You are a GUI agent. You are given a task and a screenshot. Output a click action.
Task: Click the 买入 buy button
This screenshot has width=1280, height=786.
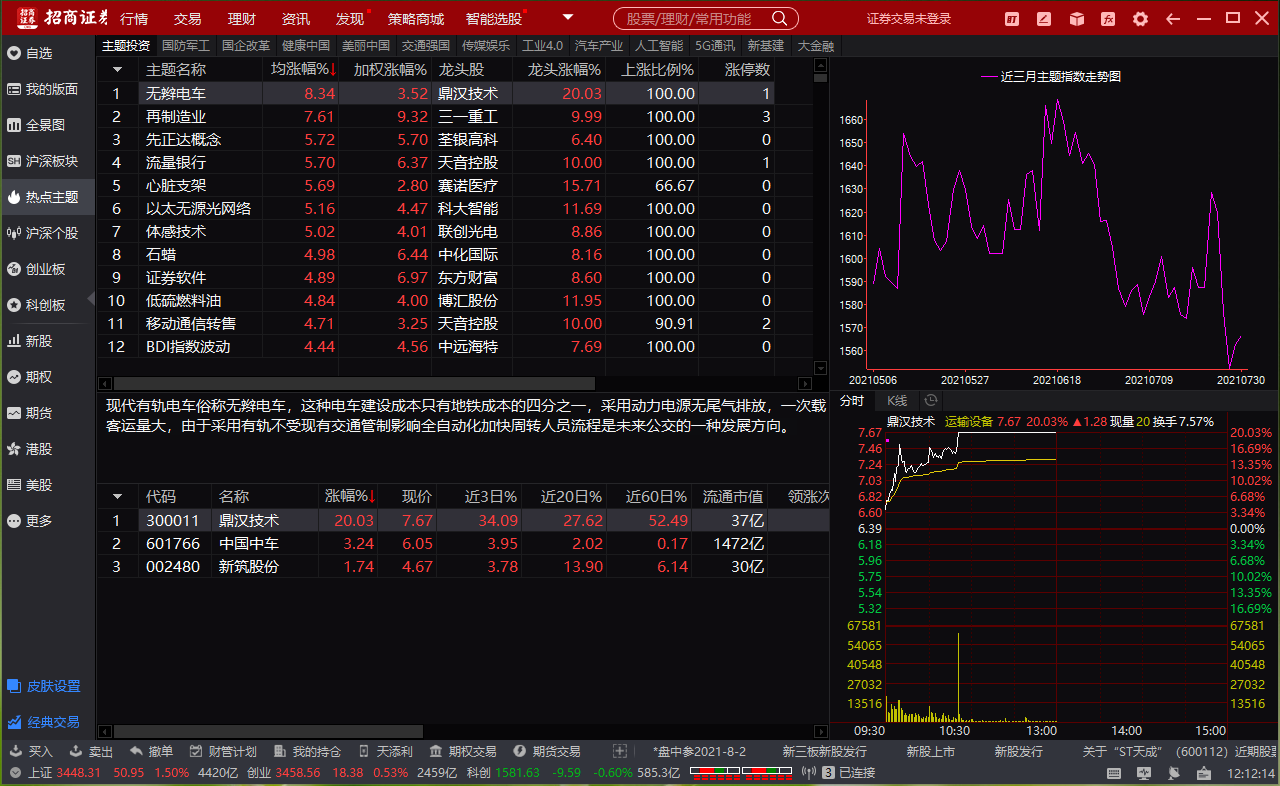click(x=31, y=751)
